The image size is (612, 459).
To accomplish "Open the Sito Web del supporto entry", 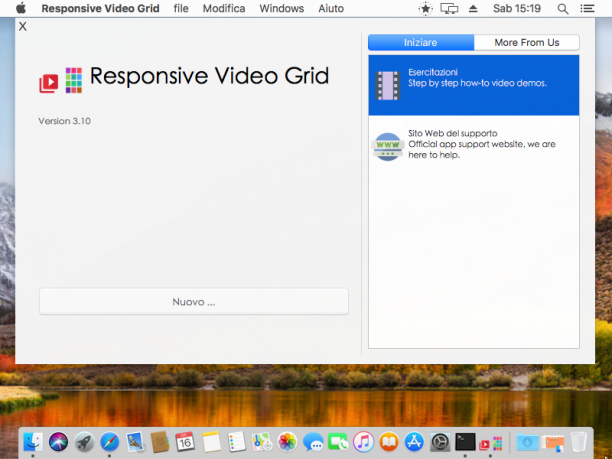I will point(474,144).
